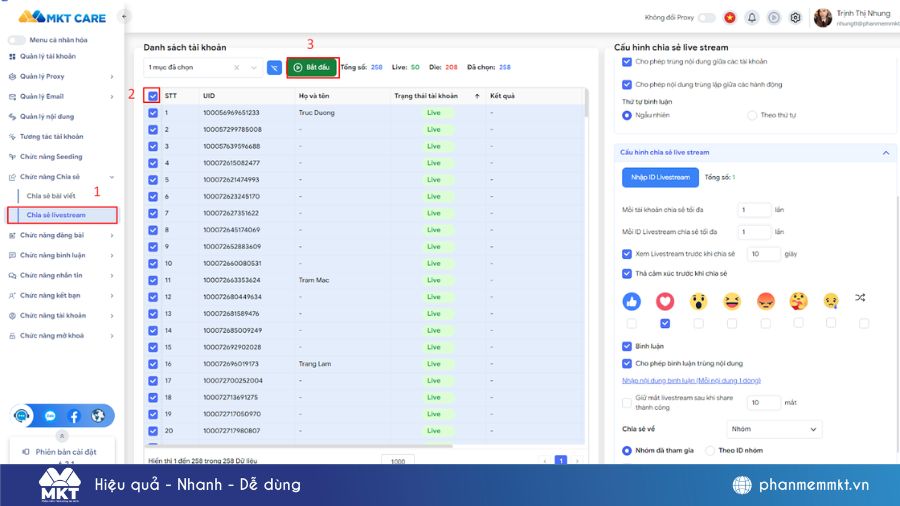Open the Chia sẻ về Nhóm dropdown

pyautogui.click(x=774, y=429)
